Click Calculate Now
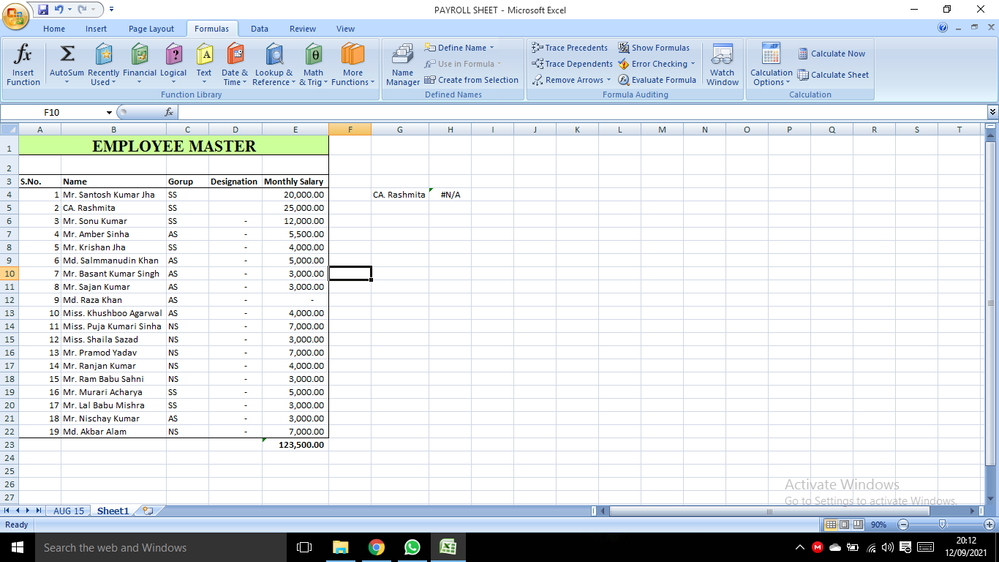 pyautogui.click(x=831, y=54)
